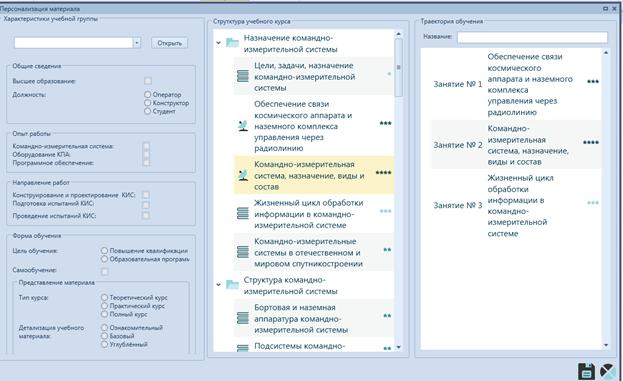
Task: Click course structure scrollbar up arrow
Action: [x=399, y=34]
